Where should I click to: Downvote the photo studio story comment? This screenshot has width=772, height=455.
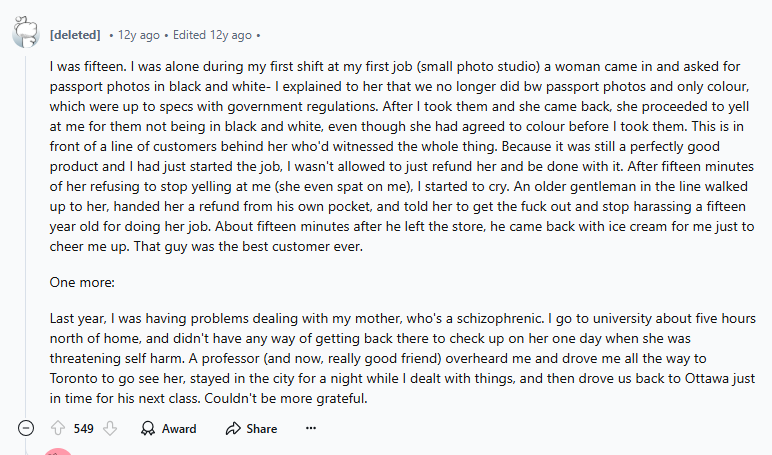tap(110, 428)
